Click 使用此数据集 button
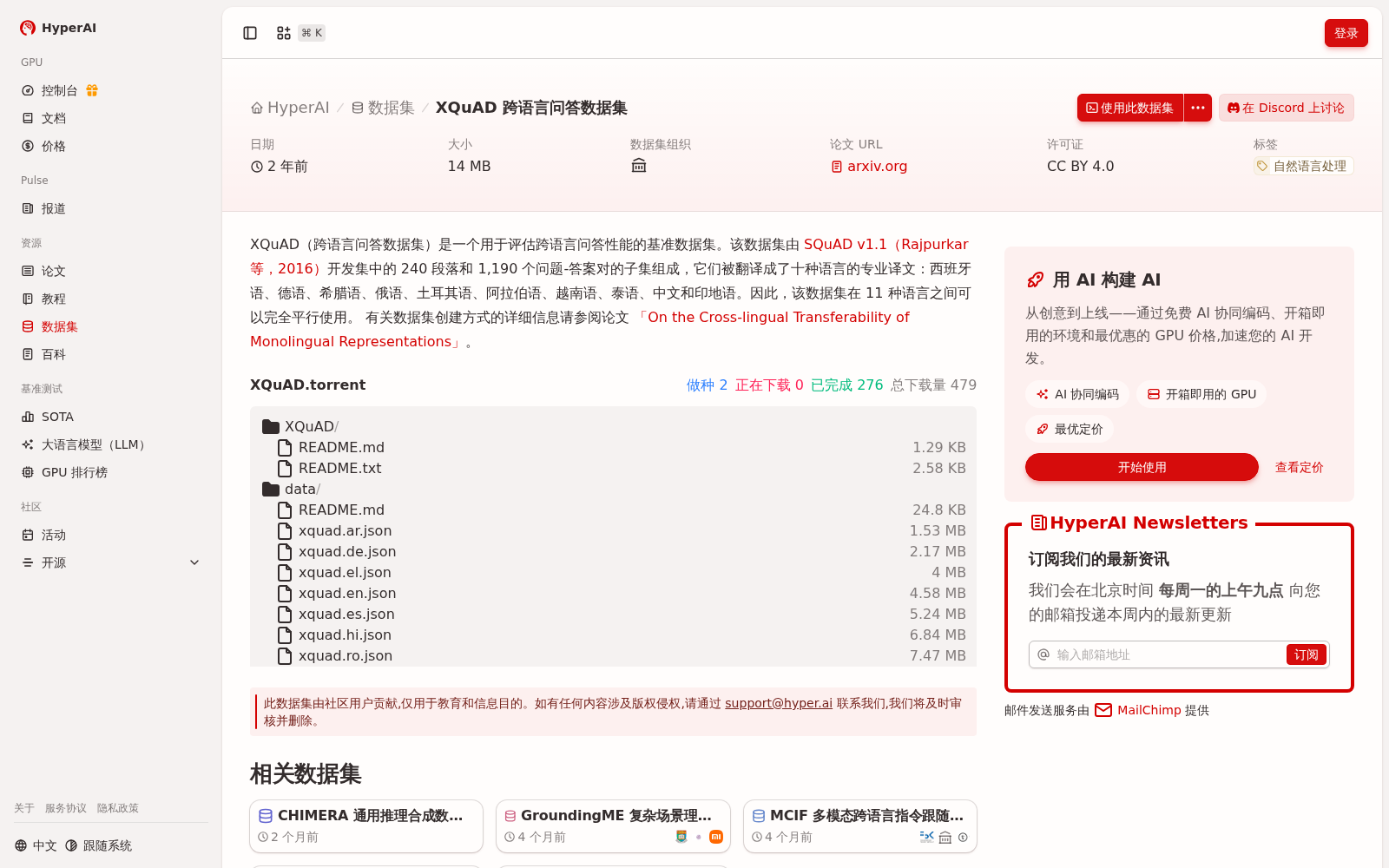Screen dimensions: 1389x868 click(1129, 108)
